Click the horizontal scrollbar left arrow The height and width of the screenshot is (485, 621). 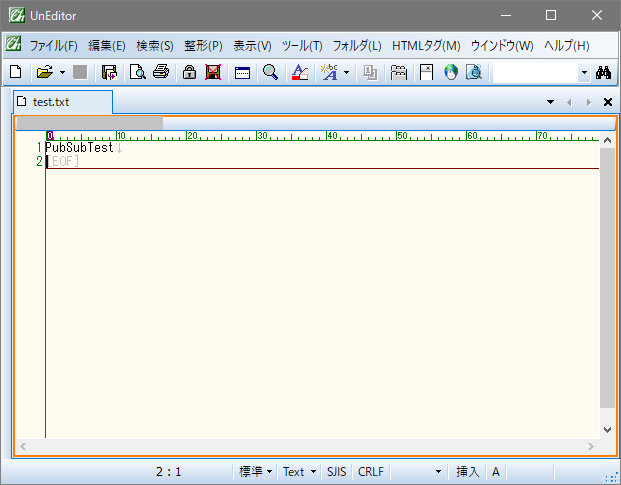(x=23, y=447)
